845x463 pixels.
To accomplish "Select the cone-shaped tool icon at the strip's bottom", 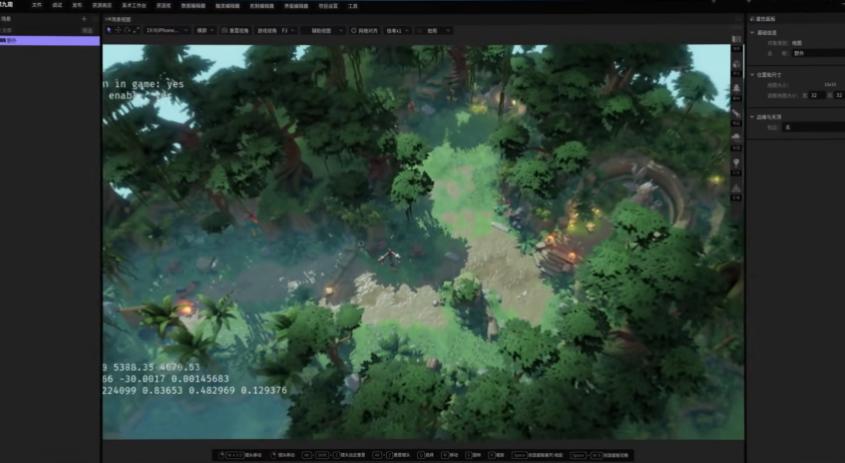I will click(736, 190).
